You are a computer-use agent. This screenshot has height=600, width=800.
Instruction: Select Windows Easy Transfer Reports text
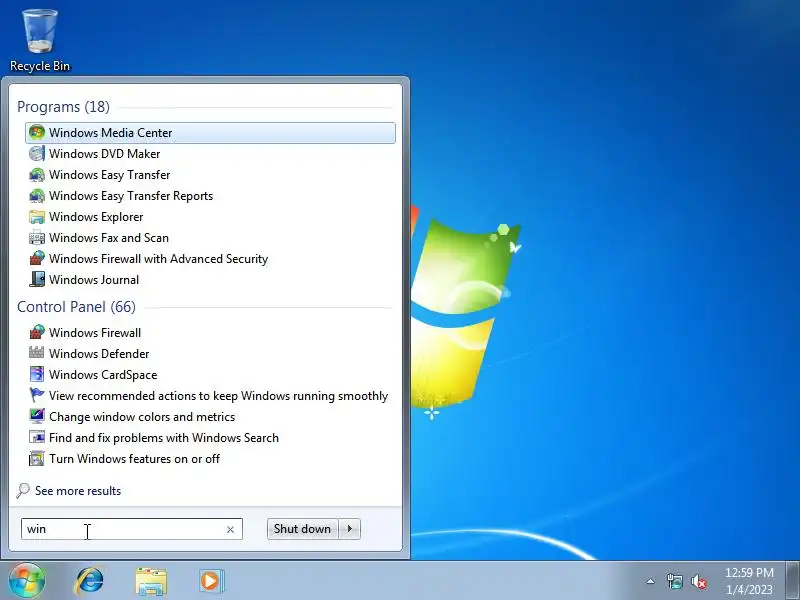(x=131, y=196)
